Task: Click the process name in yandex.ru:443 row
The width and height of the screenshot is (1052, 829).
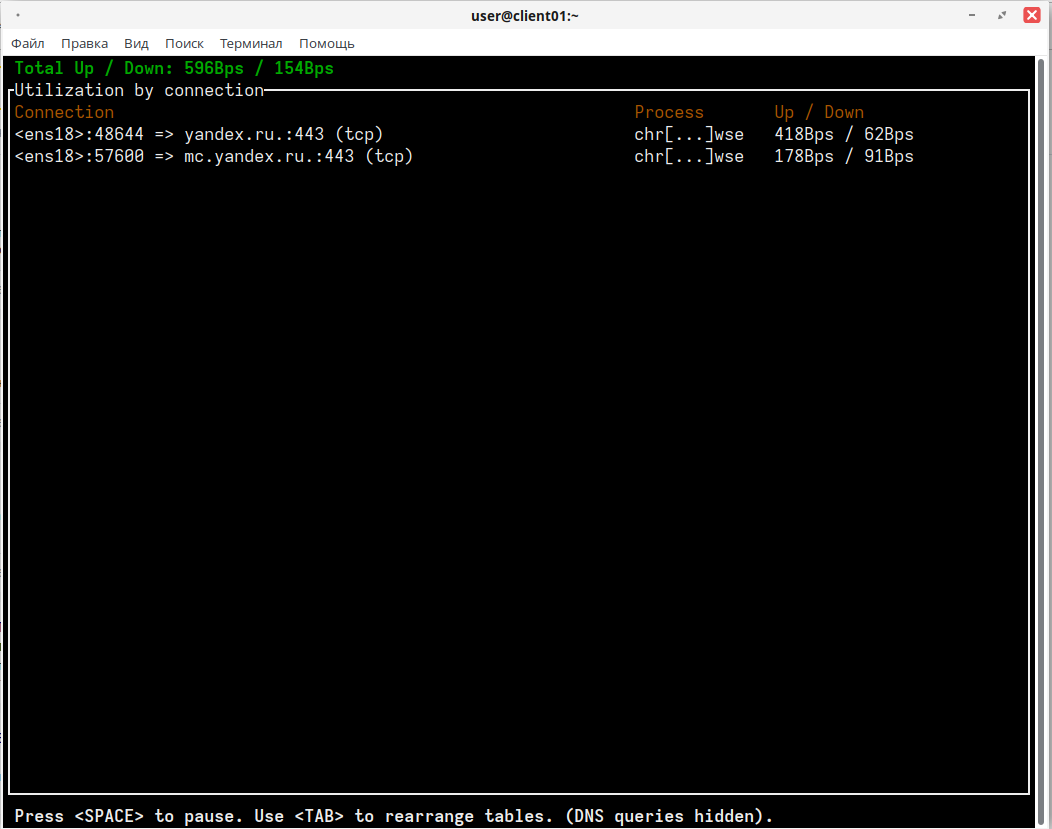Action: tap(689, 134)
